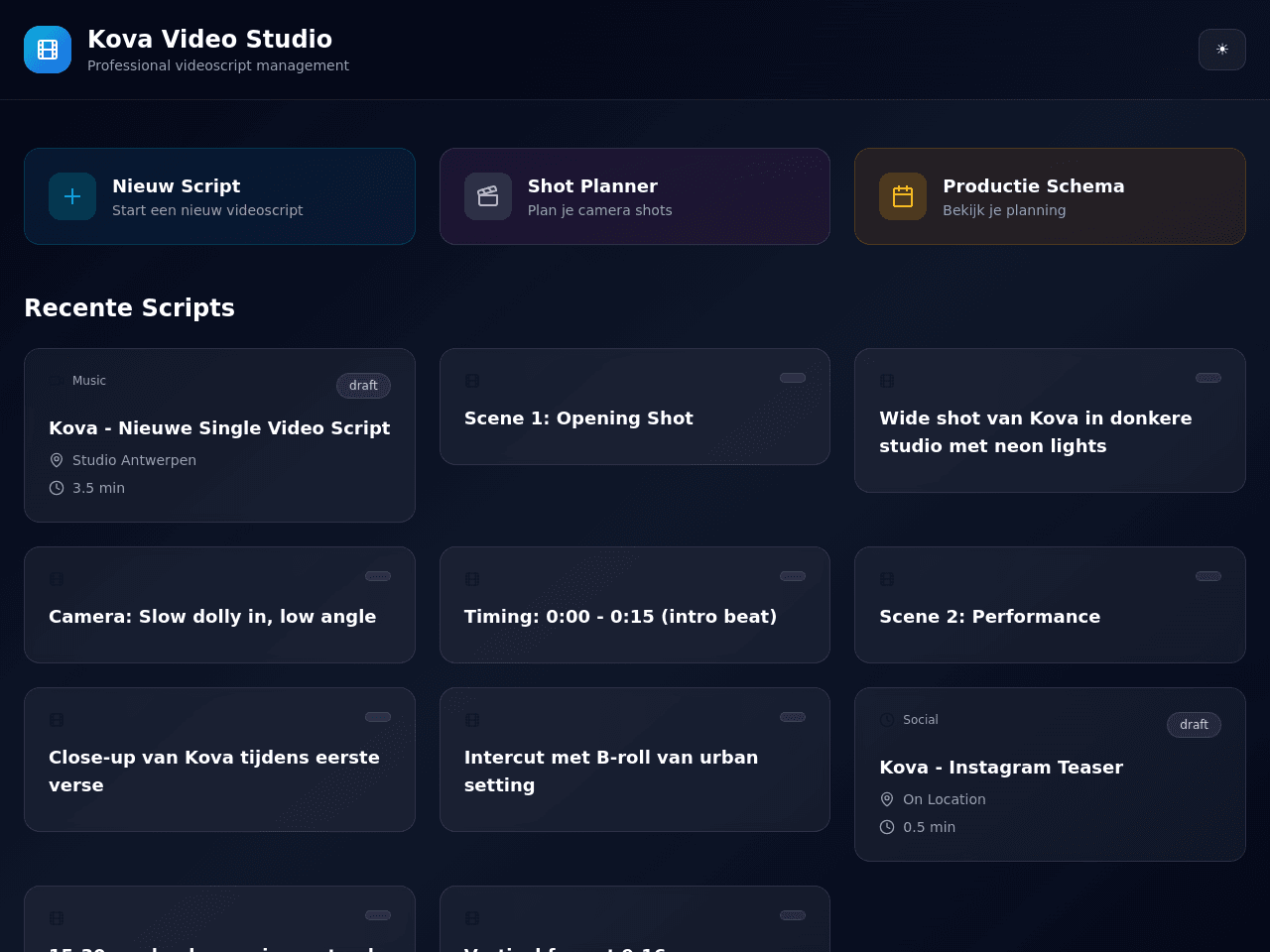Click Start een nieuw videoscript text
This screenshot has height=952, width=1270.
(207, 210)
